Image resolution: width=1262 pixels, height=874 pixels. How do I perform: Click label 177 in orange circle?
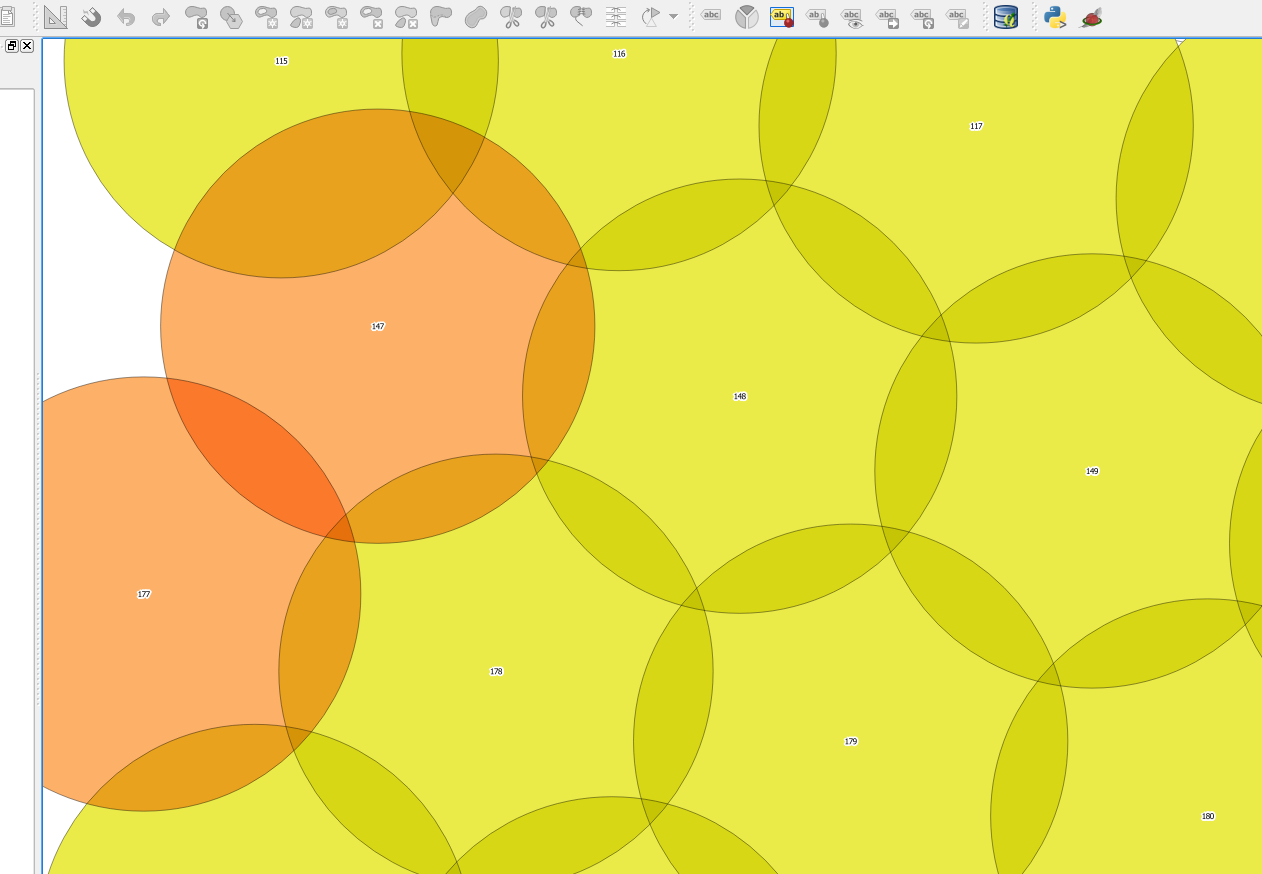(x=144, y=595)
